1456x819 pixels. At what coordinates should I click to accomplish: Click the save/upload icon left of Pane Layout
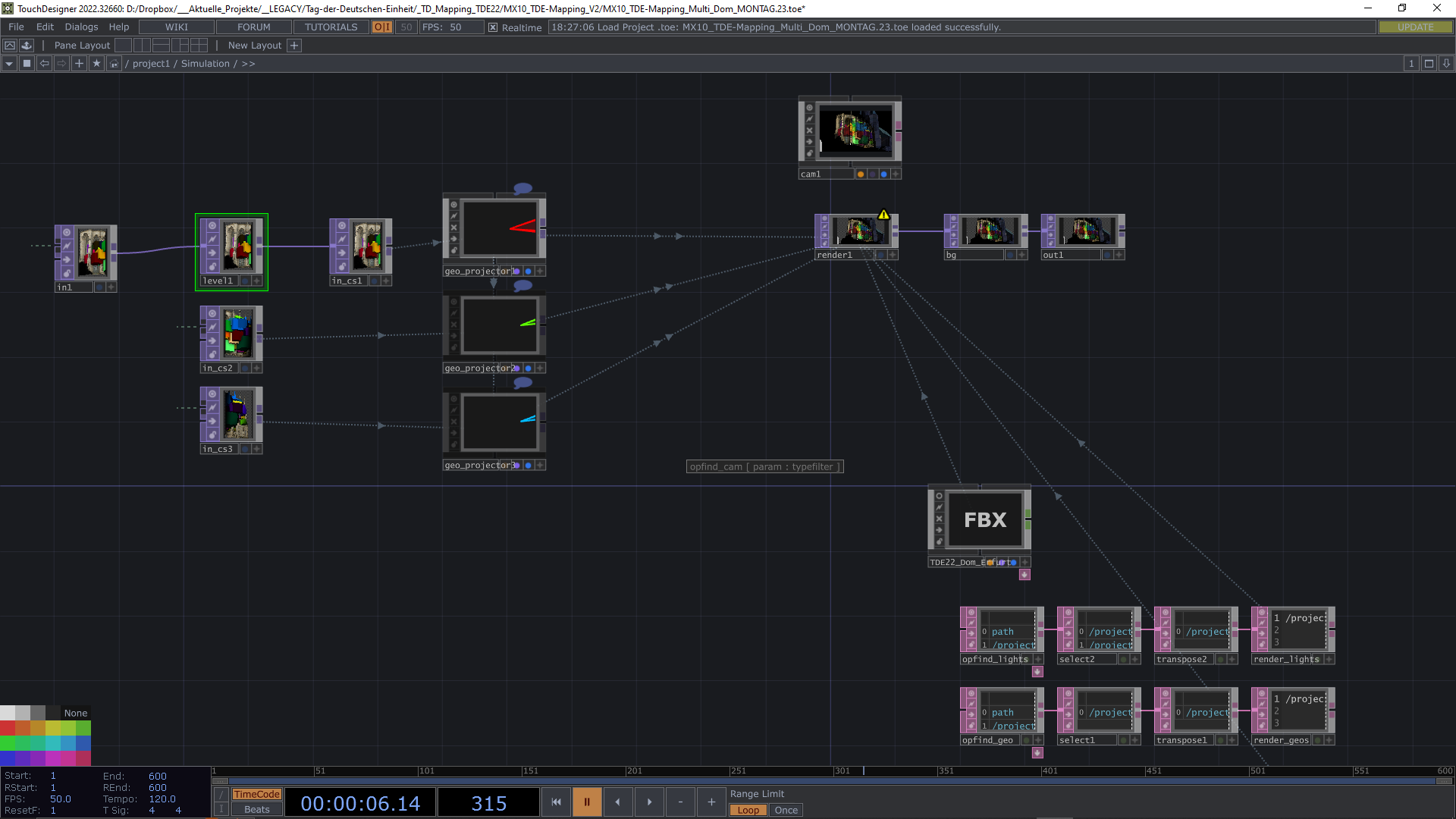click(27, 45)
